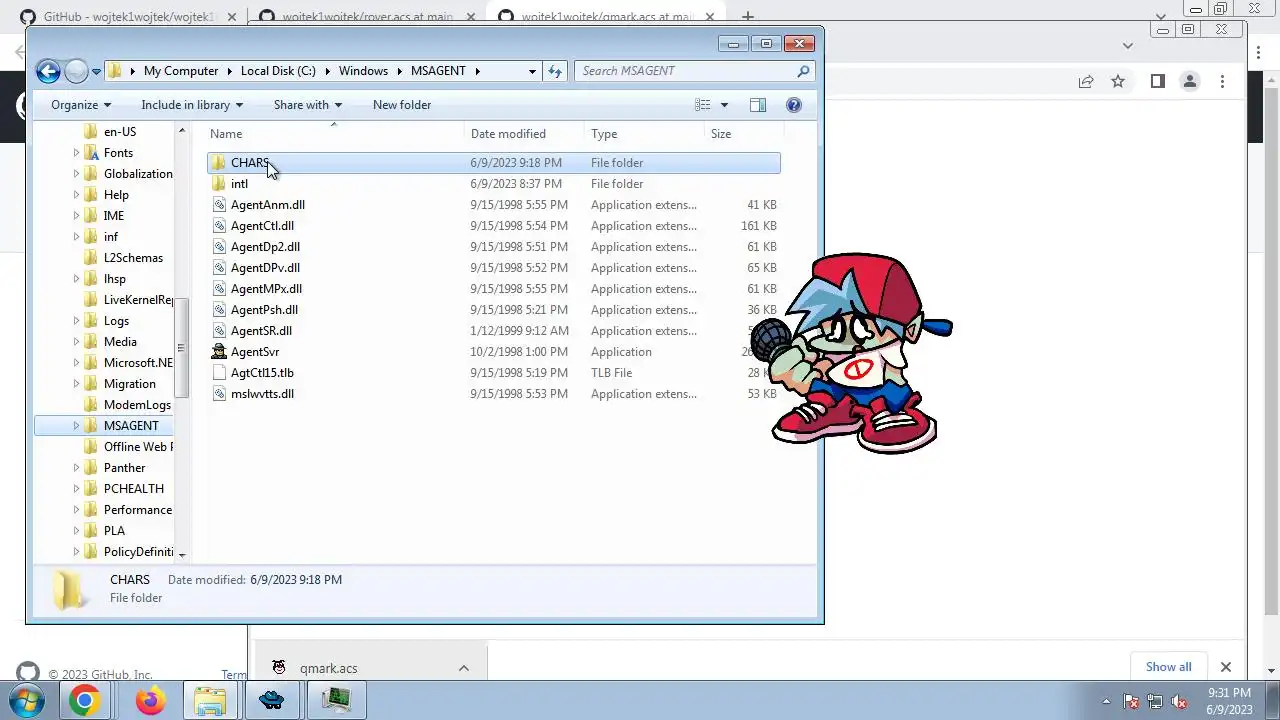1280x720 pixels.
Task: Click the refresh icon beside address bar
Action: click(x=555, y=71)
